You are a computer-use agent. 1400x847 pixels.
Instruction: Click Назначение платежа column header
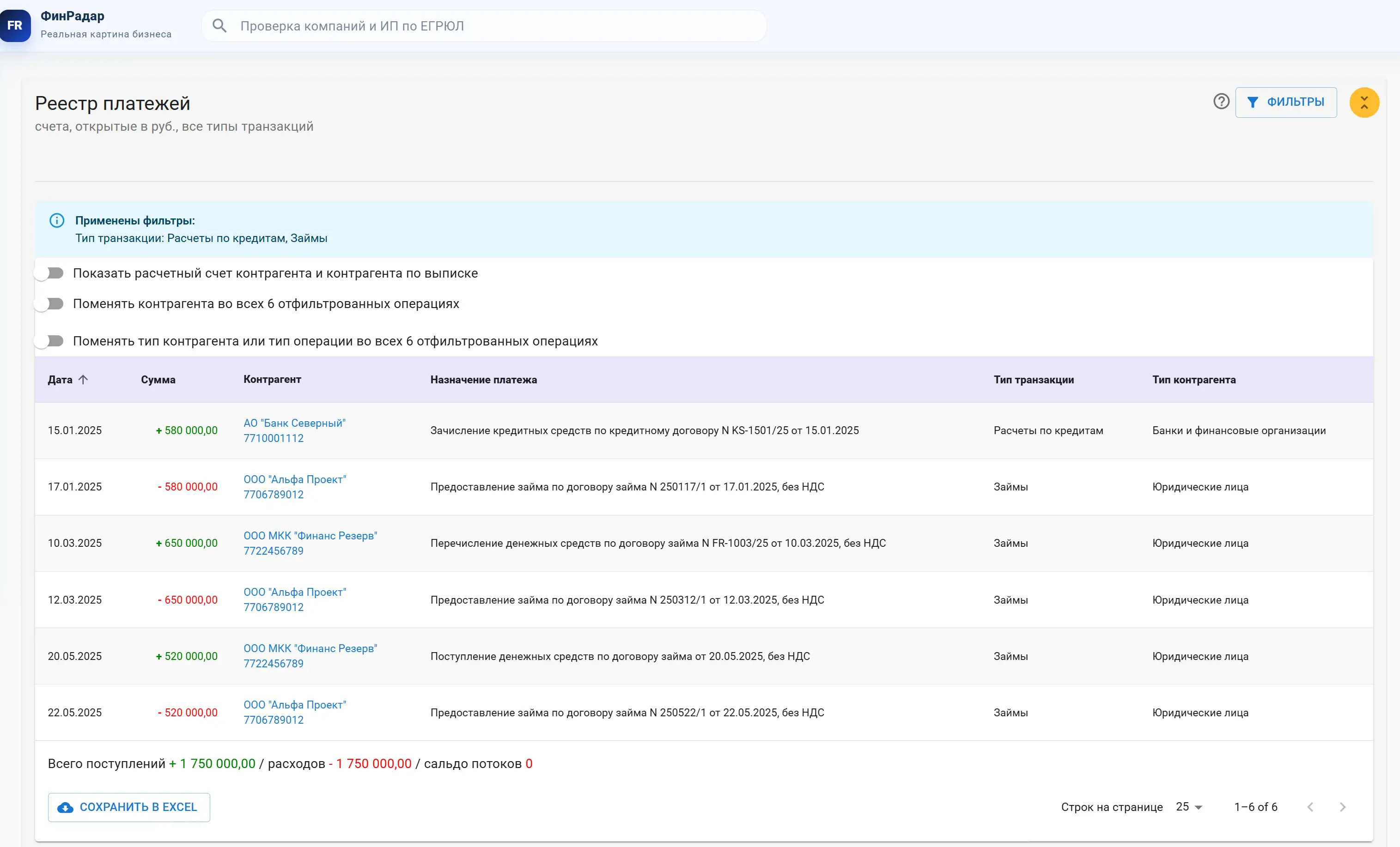click(x=483, y=380)
